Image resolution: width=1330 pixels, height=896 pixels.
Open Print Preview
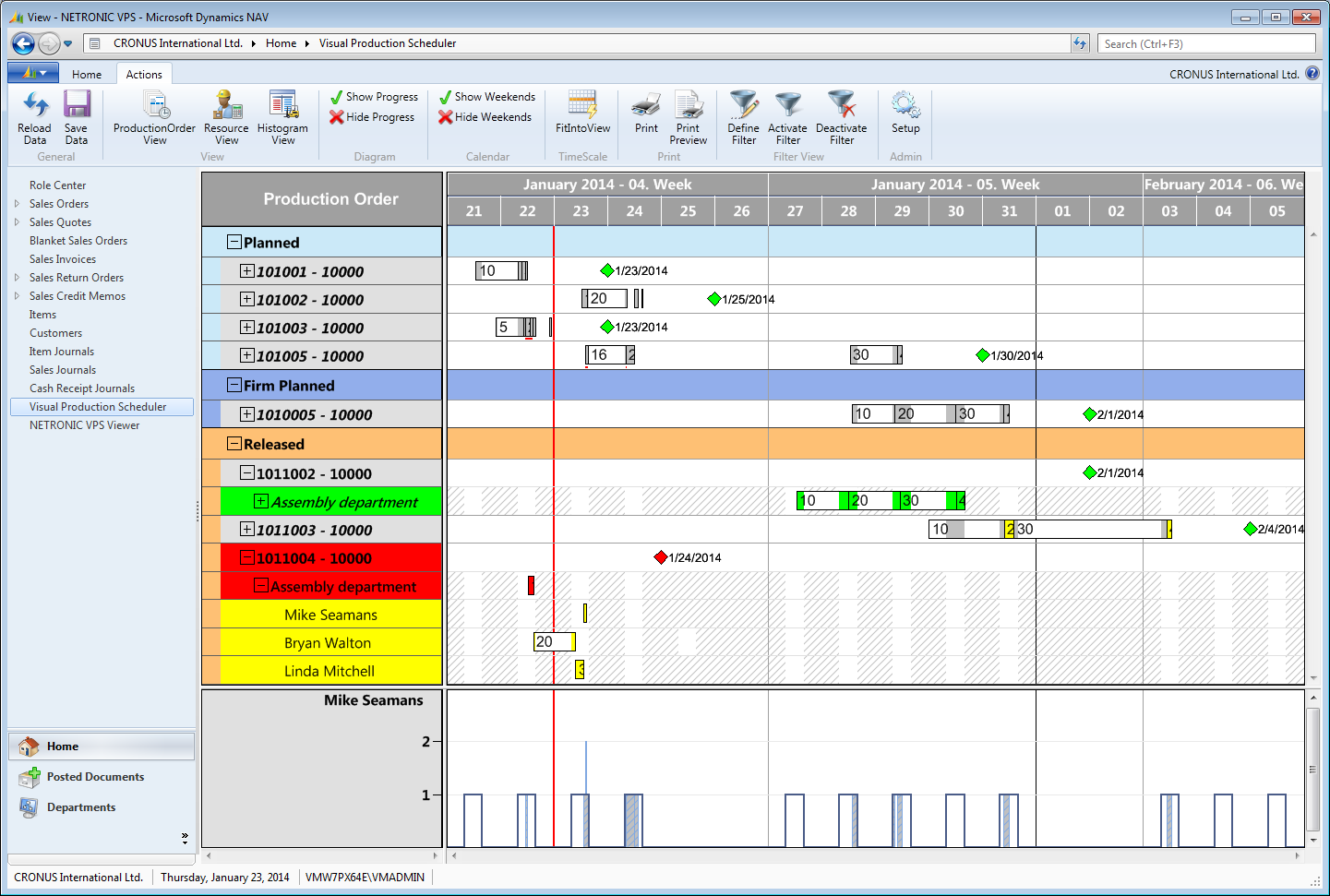688,117
